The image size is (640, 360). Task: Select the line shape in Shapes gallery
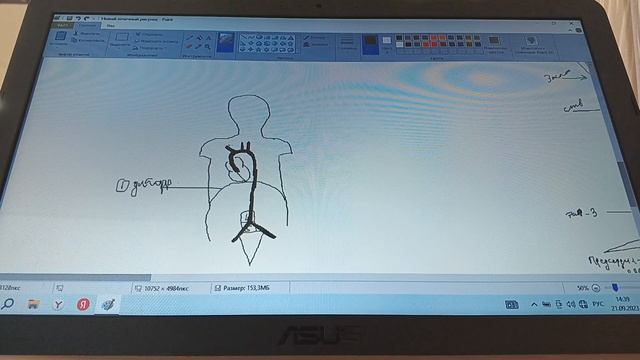(x=243, y=38)
